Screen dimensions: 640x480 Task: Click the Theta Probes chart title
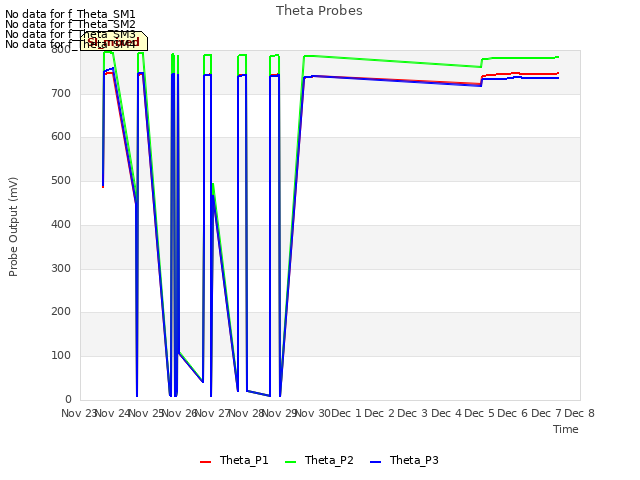(x=319, y=11)
